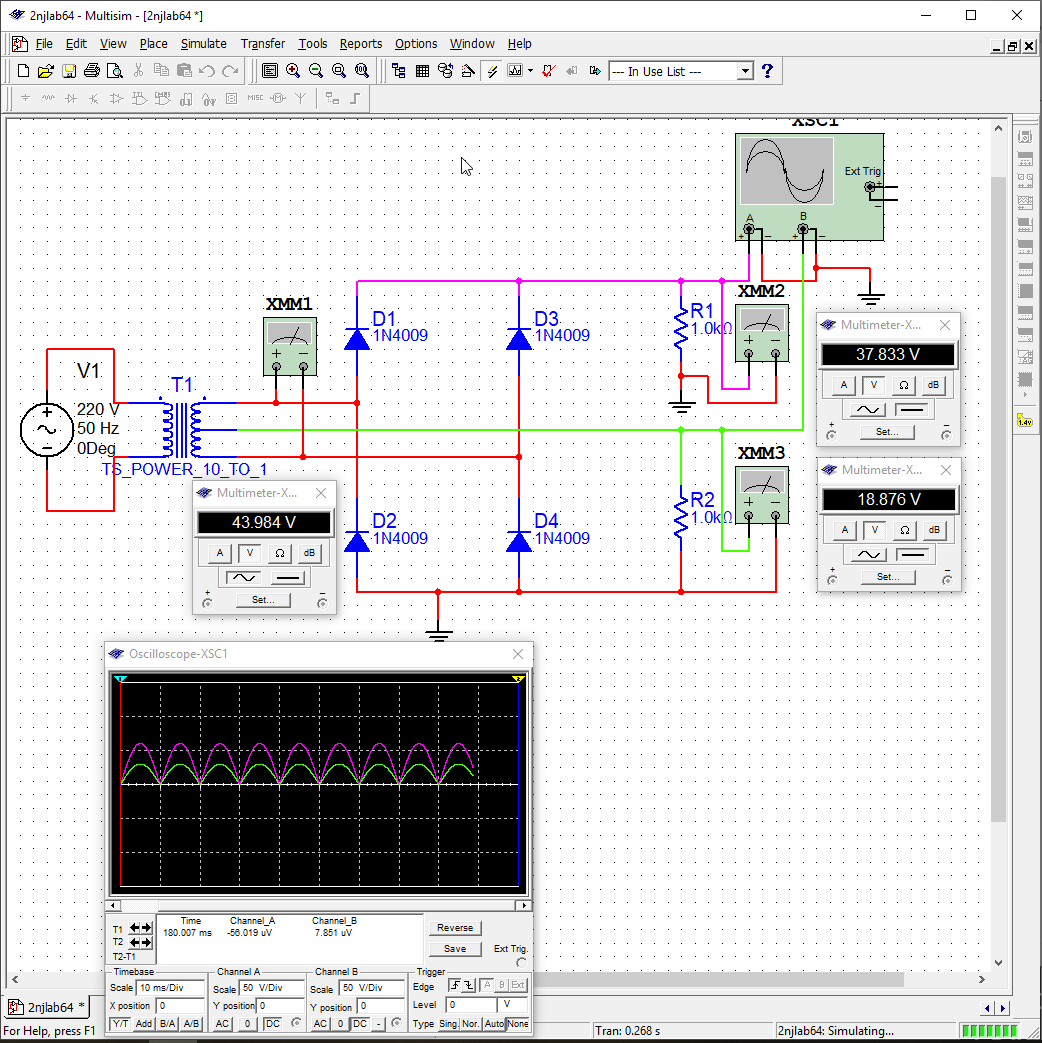Toggle full screen view icon
The height and width of the screenshot is (1043, 1042).
[269, 71]
